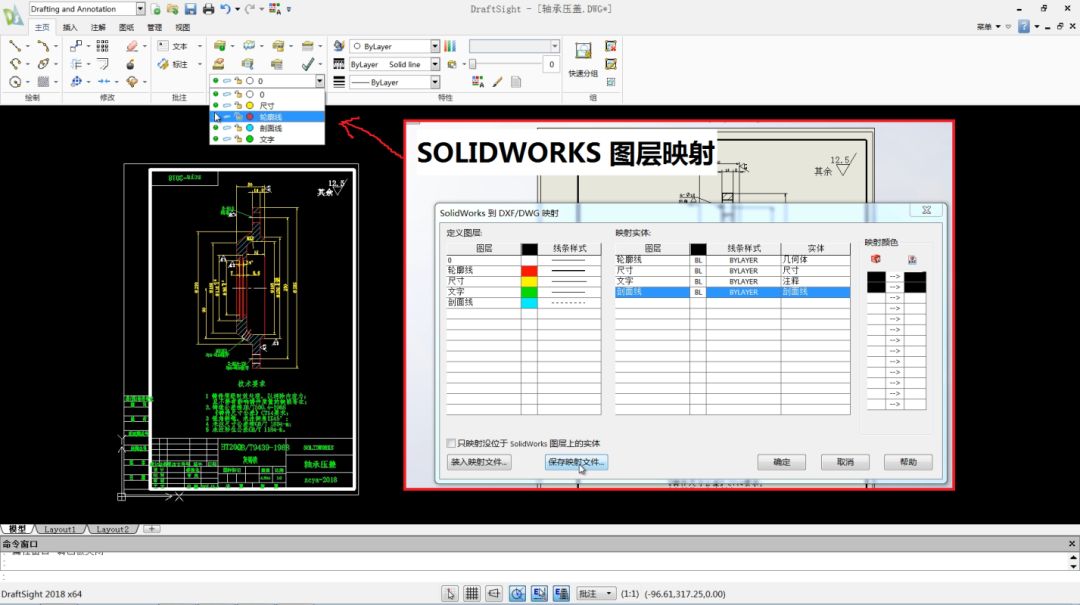This screenshot has height=605, width=1080.
Task: Click the property painter brush icon
Action: [x=497, y=82]
